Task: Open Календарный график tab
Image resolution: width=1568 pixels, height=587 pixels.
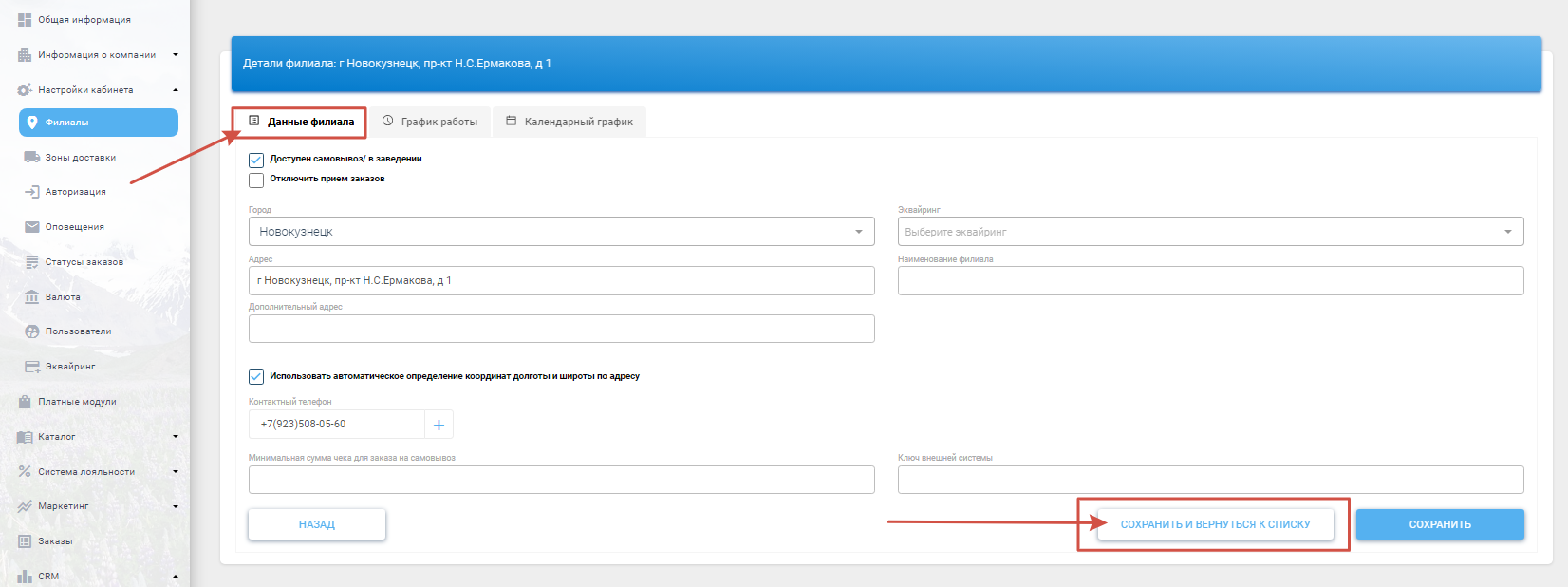Action: click(x=569, y=122)
